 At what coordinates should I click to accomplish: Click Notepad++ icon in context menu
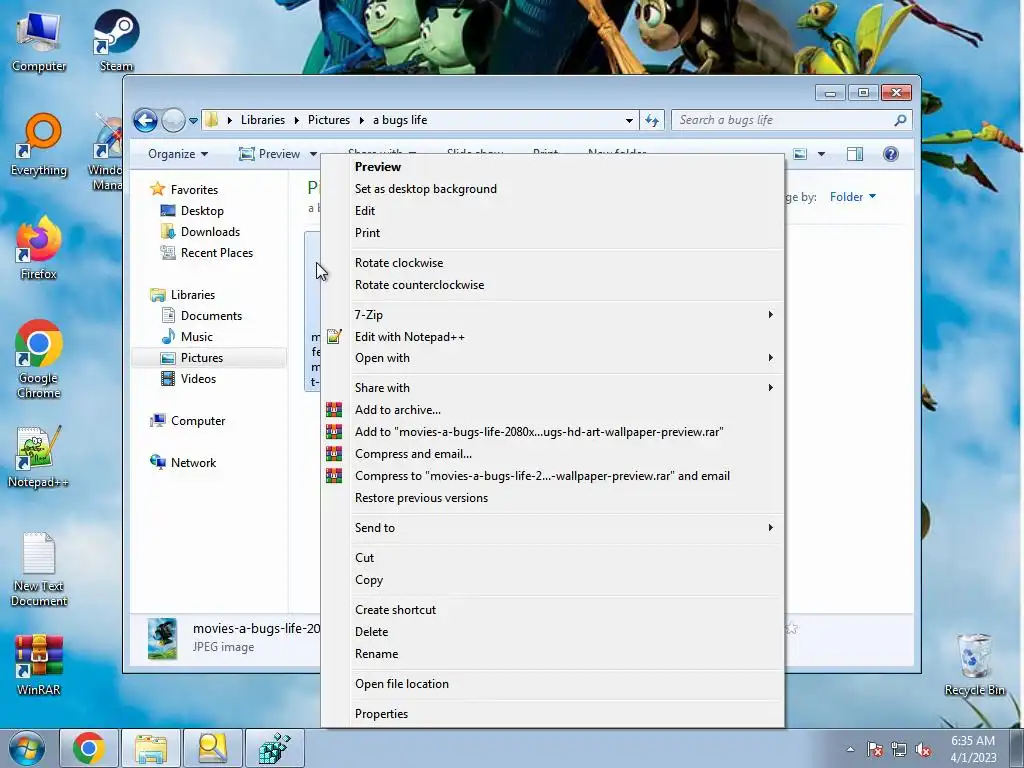(x=334, y=337)
